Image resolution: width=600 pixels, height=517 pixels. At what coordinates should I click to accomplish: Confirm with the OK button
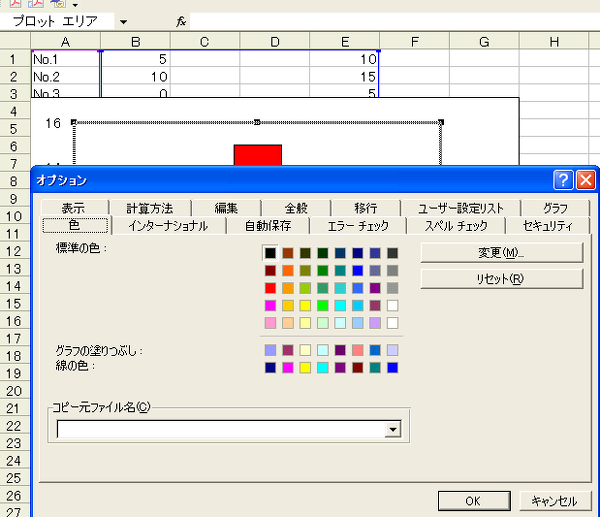(474, 501)
